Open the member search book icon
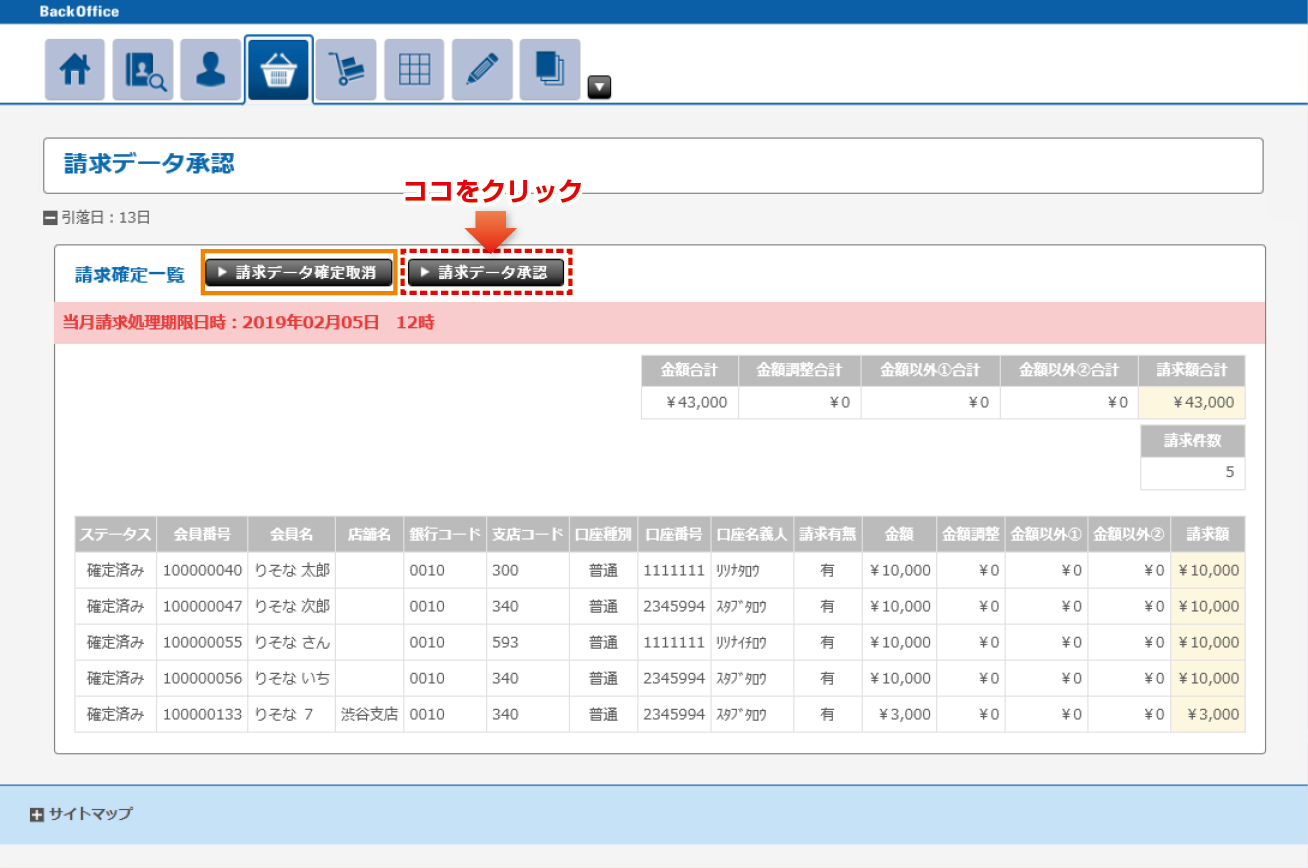This screenshot has width=1308, height=868. pos(143,70)
